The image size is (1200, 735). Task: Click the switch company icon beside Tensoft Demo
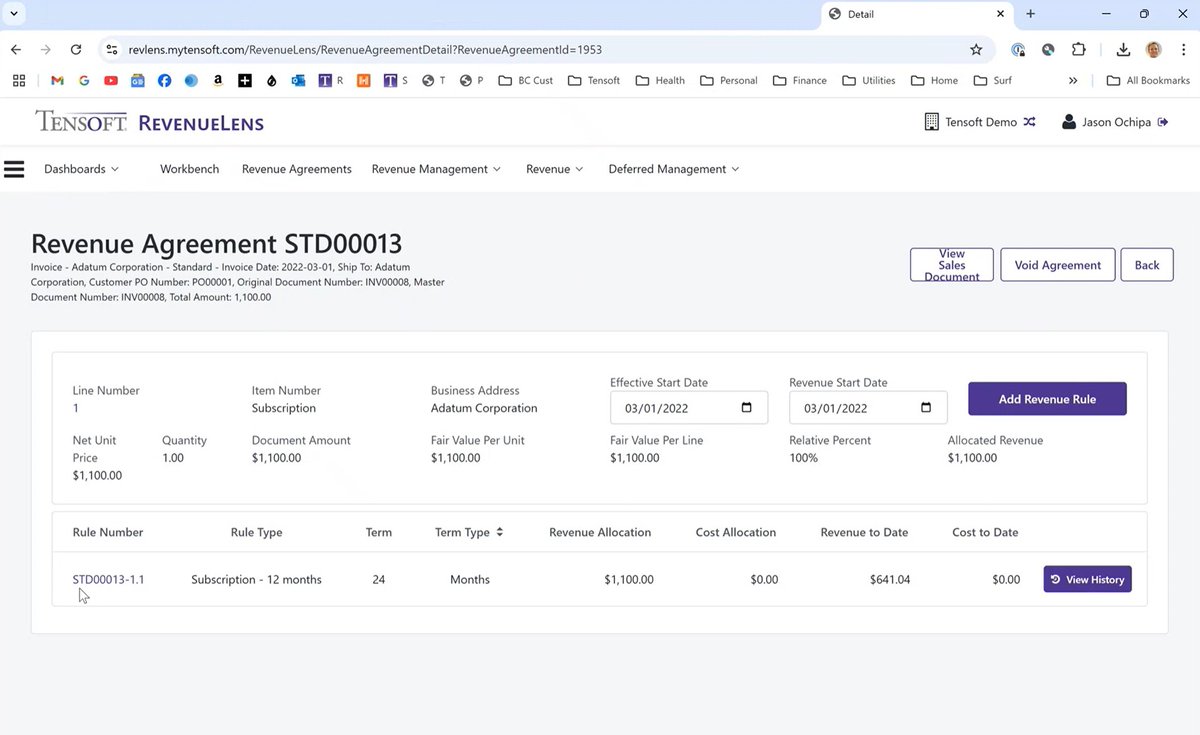coord(1031,121)
